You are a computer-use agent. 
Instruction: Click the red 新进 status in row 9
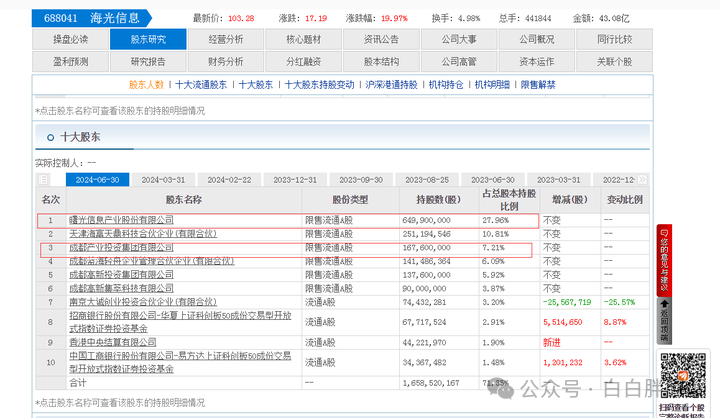551,343
